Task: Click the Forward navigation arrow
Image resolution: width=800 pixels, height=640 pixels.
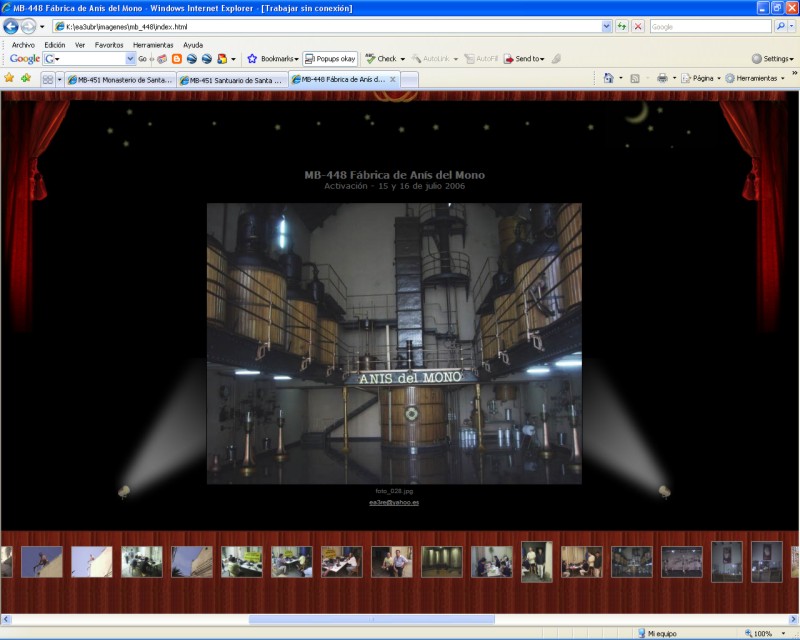Action: point(29,26)
